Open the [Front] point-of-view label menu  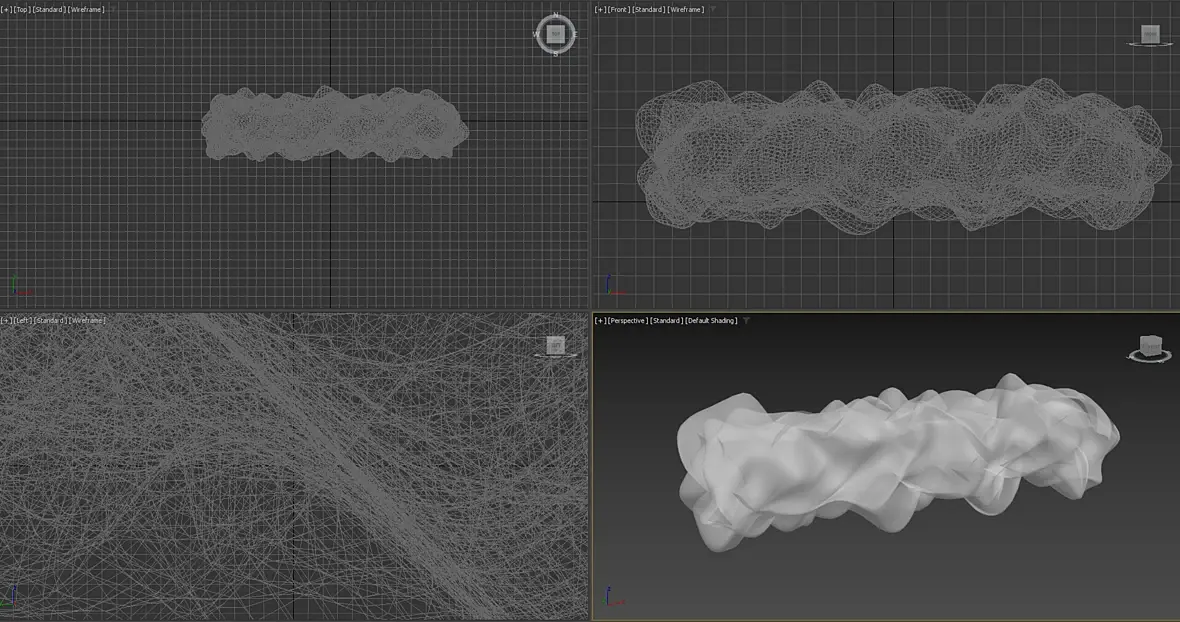coord(619,10)
